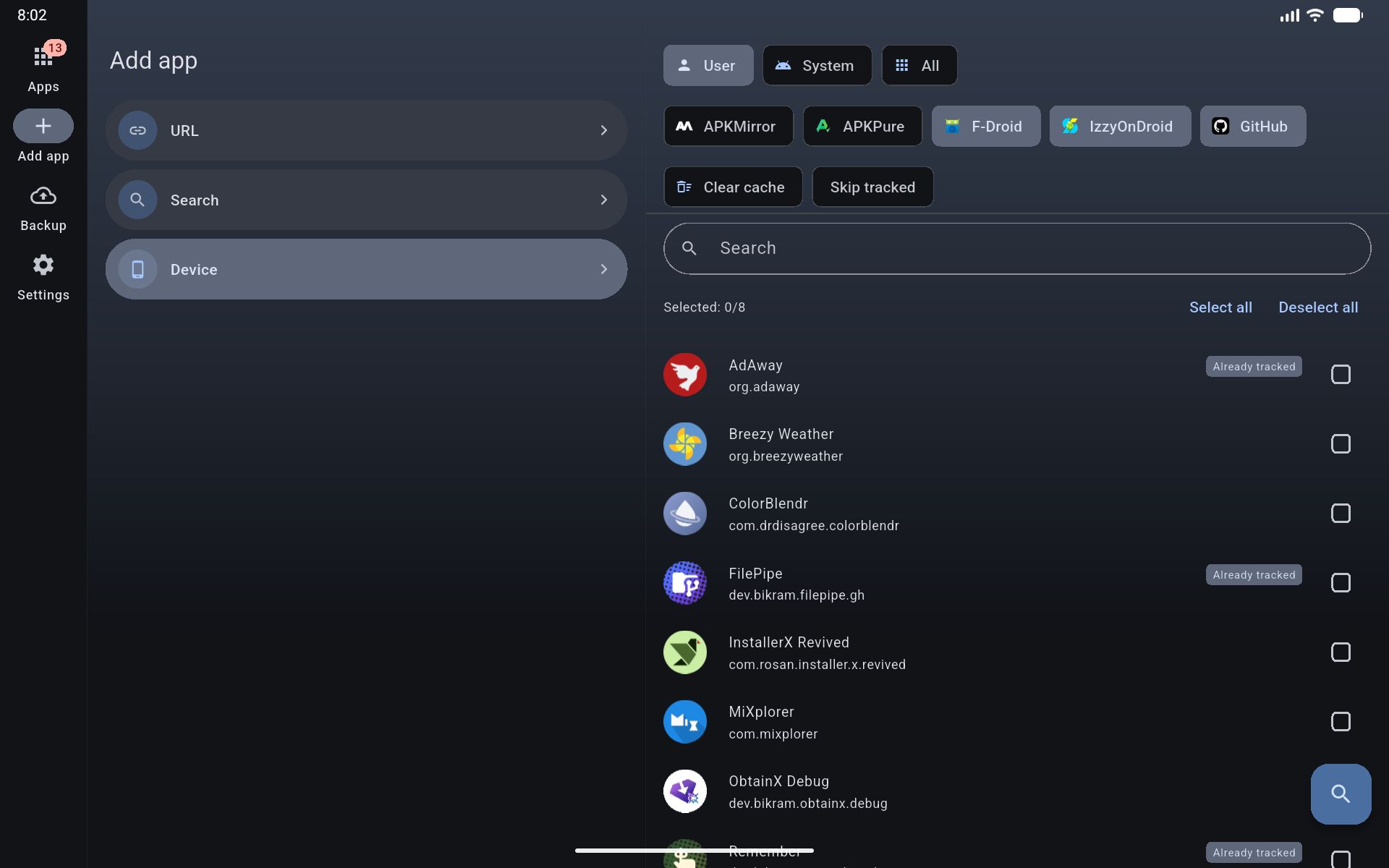Expand the URL option chevron
Screen dimensions: 1389x868
[604, 130]
